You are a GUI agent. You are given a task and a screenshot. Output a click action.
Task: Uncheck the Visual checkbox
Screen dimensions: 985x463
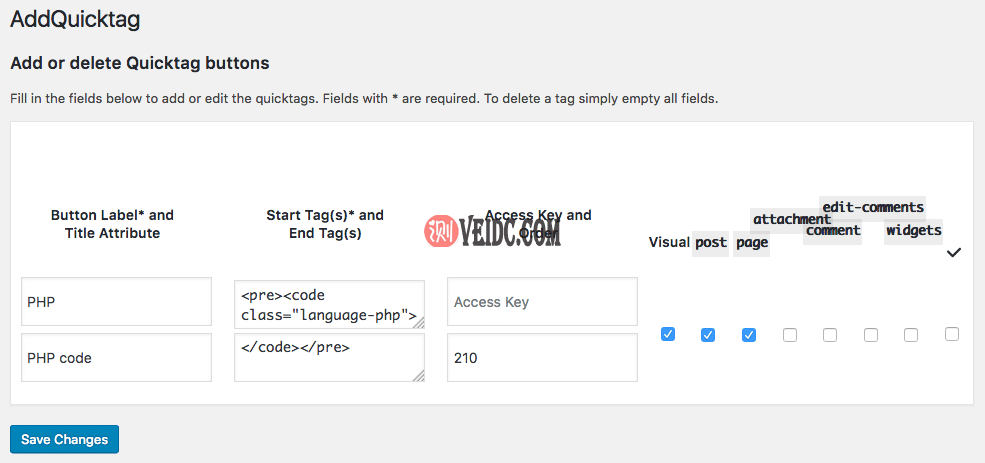point(668,334)
